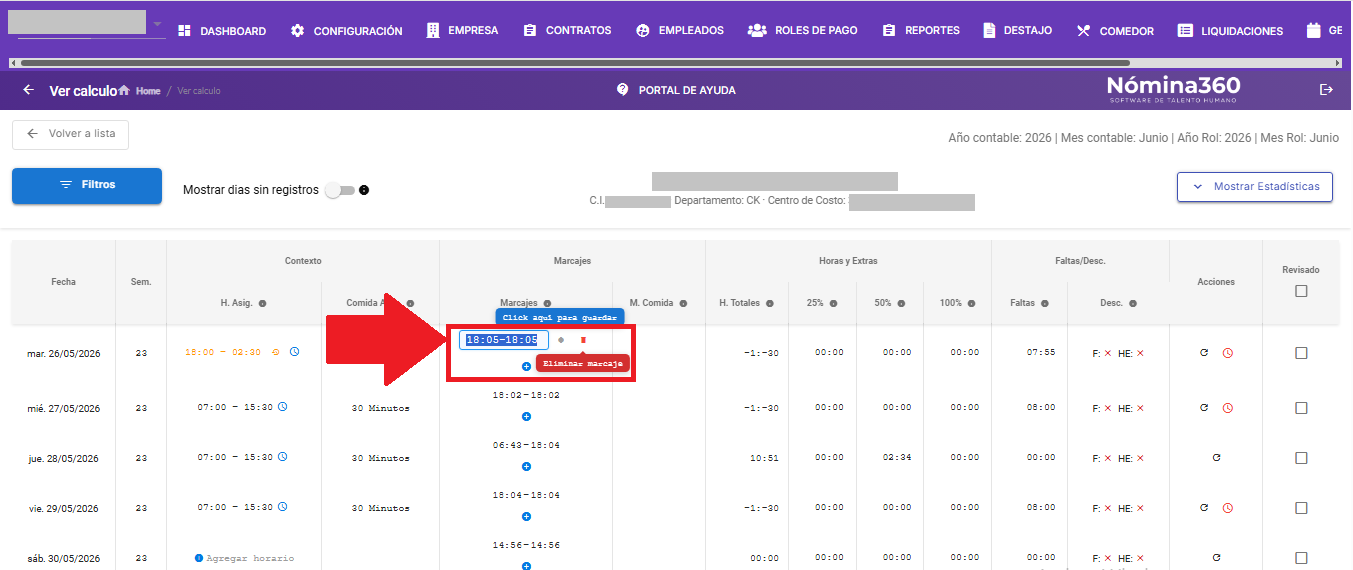
Task: Open the company selector dropdown arrow
Action: (x=157, y=23)
